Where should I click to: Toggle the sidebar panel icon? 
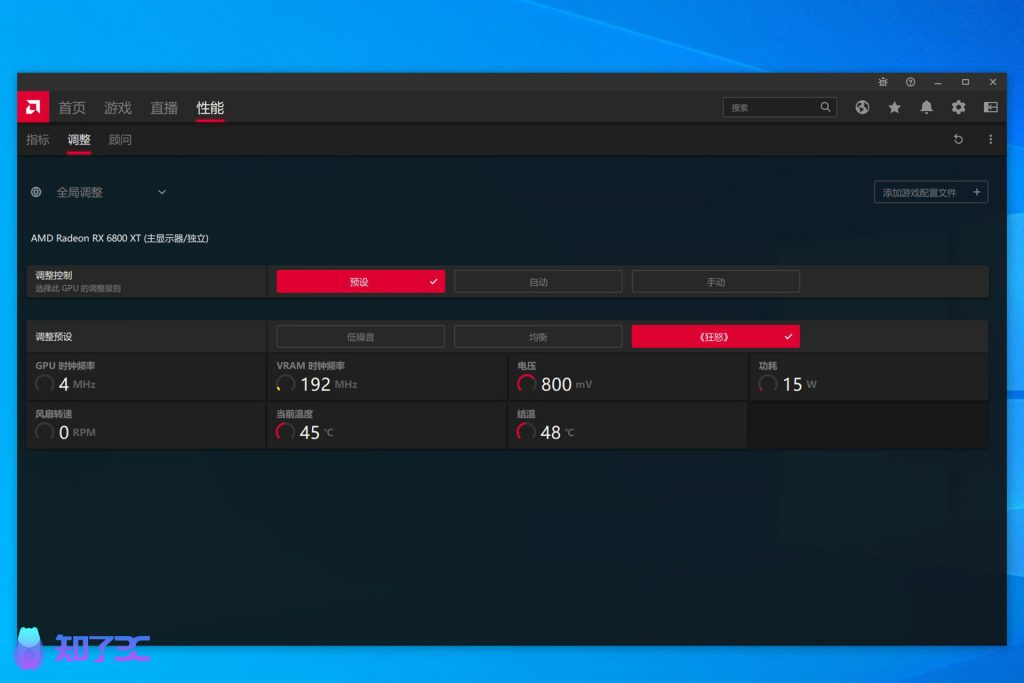click(991, 107)
